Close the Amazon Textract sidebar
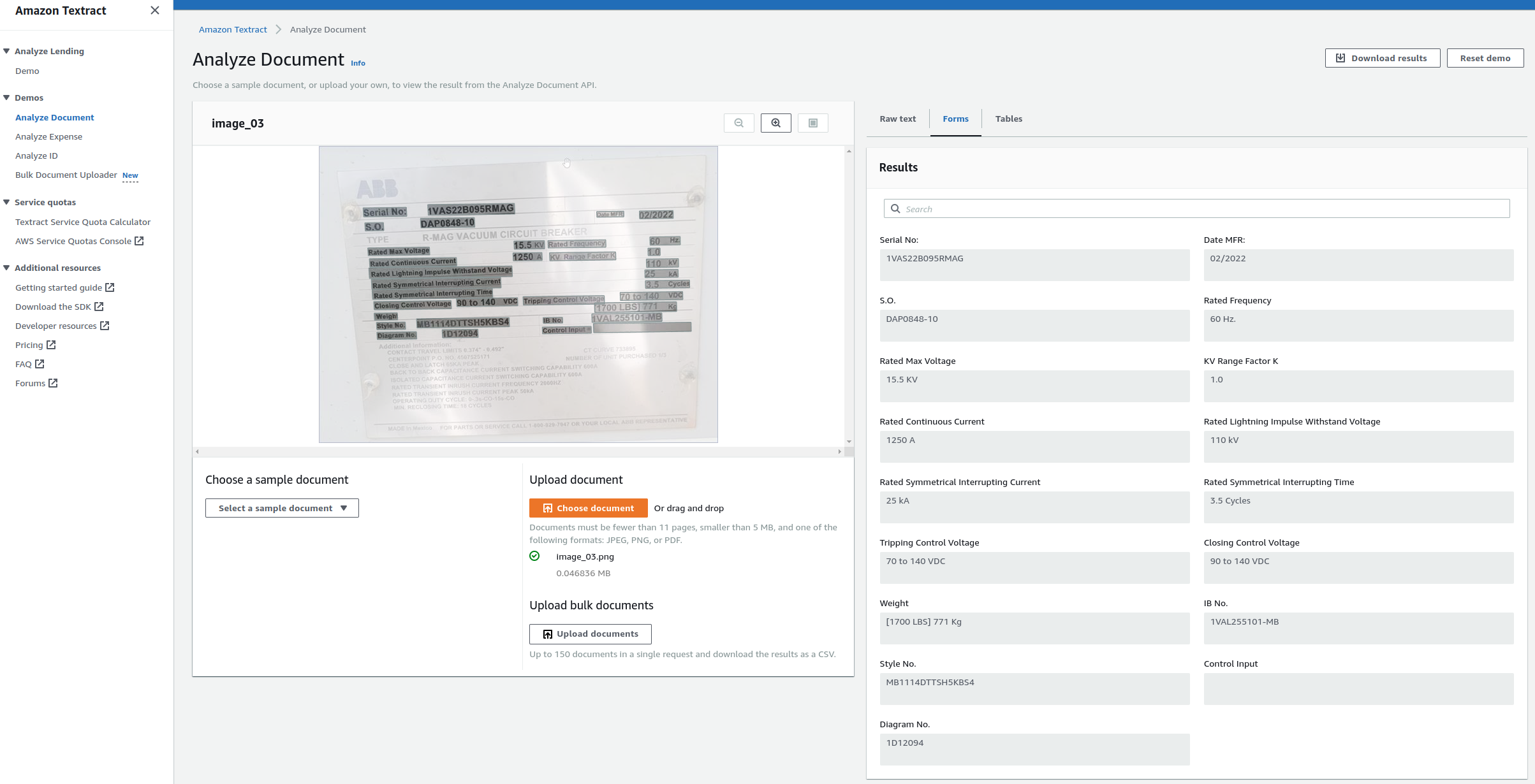The image size is (1535, 784). click(154, 10)
